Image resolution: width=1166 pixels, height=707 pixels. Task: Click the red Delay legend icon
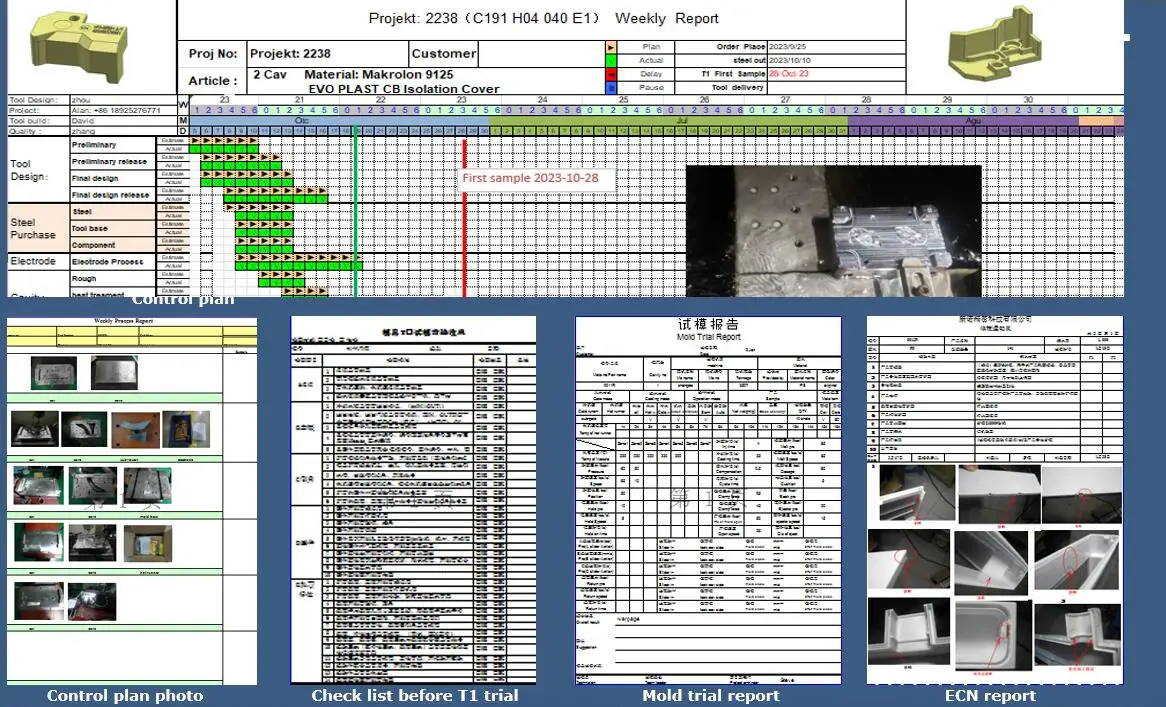pyautogui.click(x=612, y=74)
